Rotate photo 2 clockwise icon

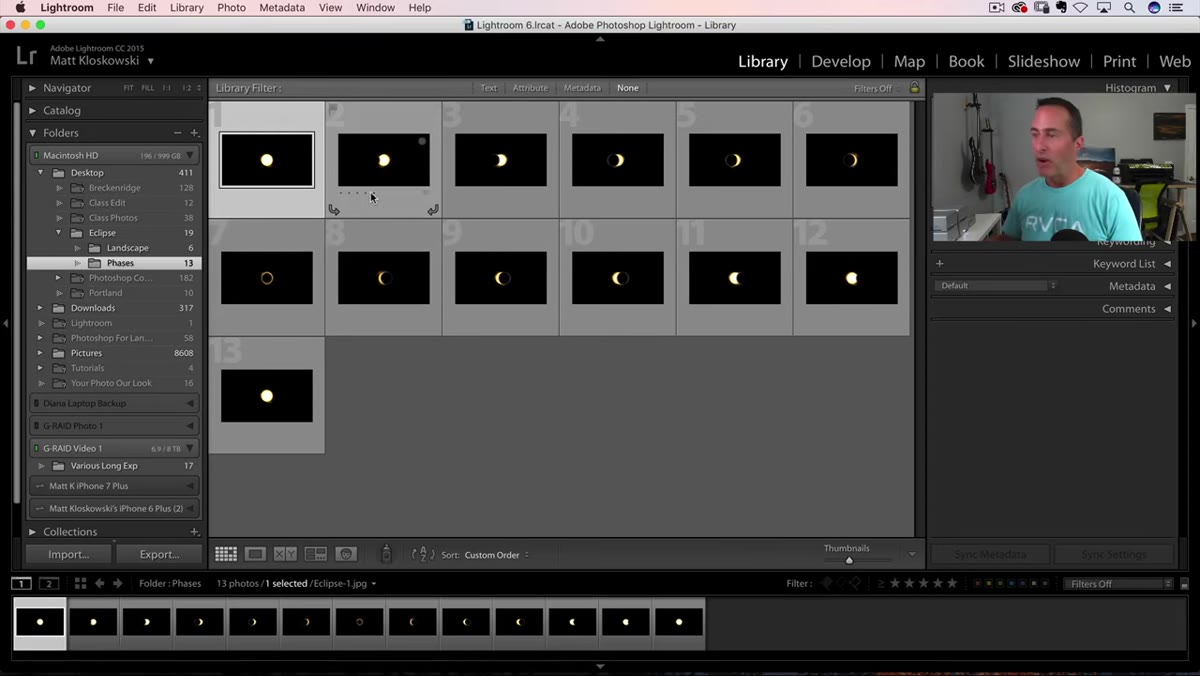pos(432,210)
